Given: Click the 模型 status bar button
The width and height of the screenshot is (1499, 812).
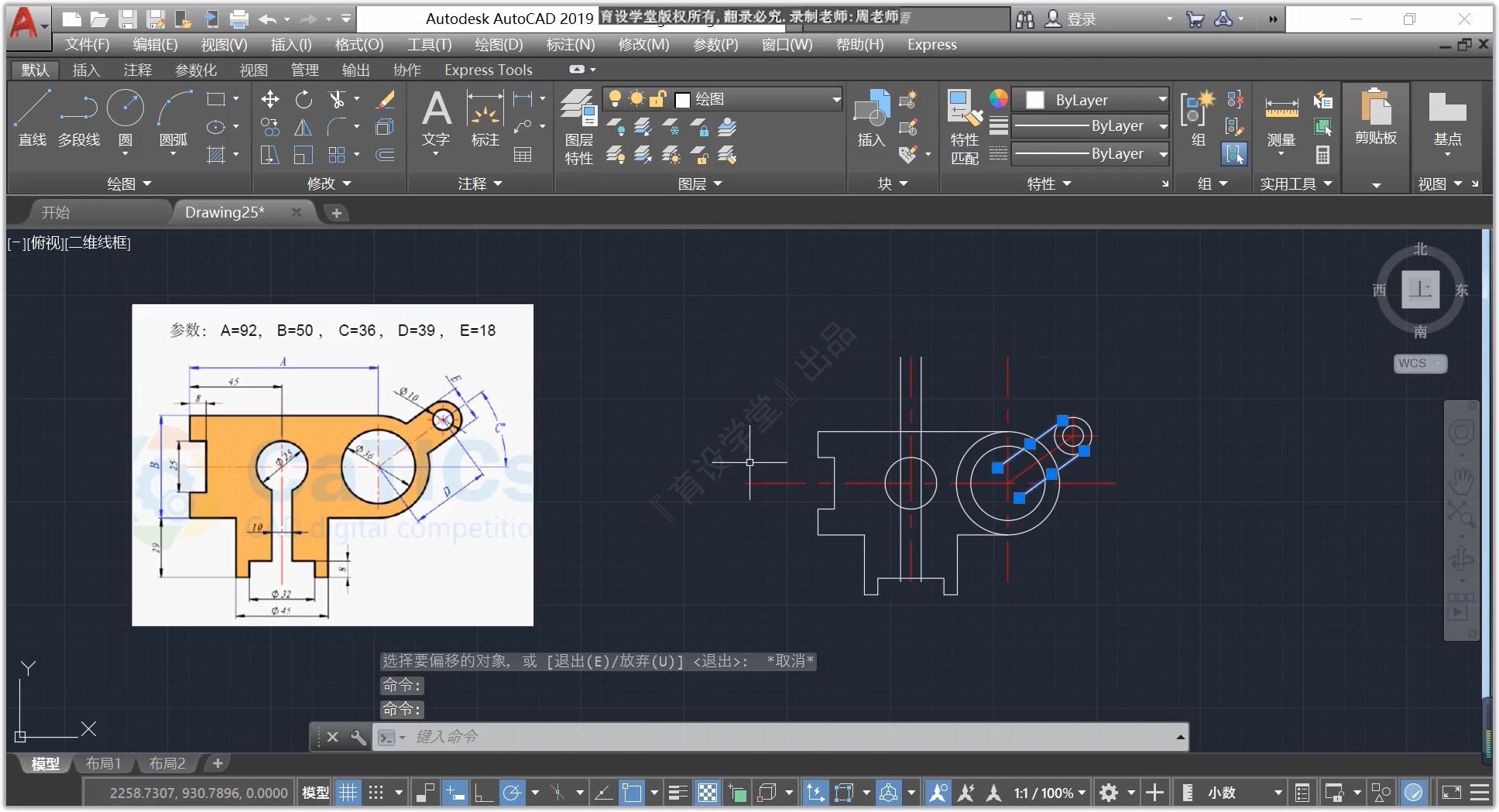Looking at the screenshot, I should coord(315,793).
